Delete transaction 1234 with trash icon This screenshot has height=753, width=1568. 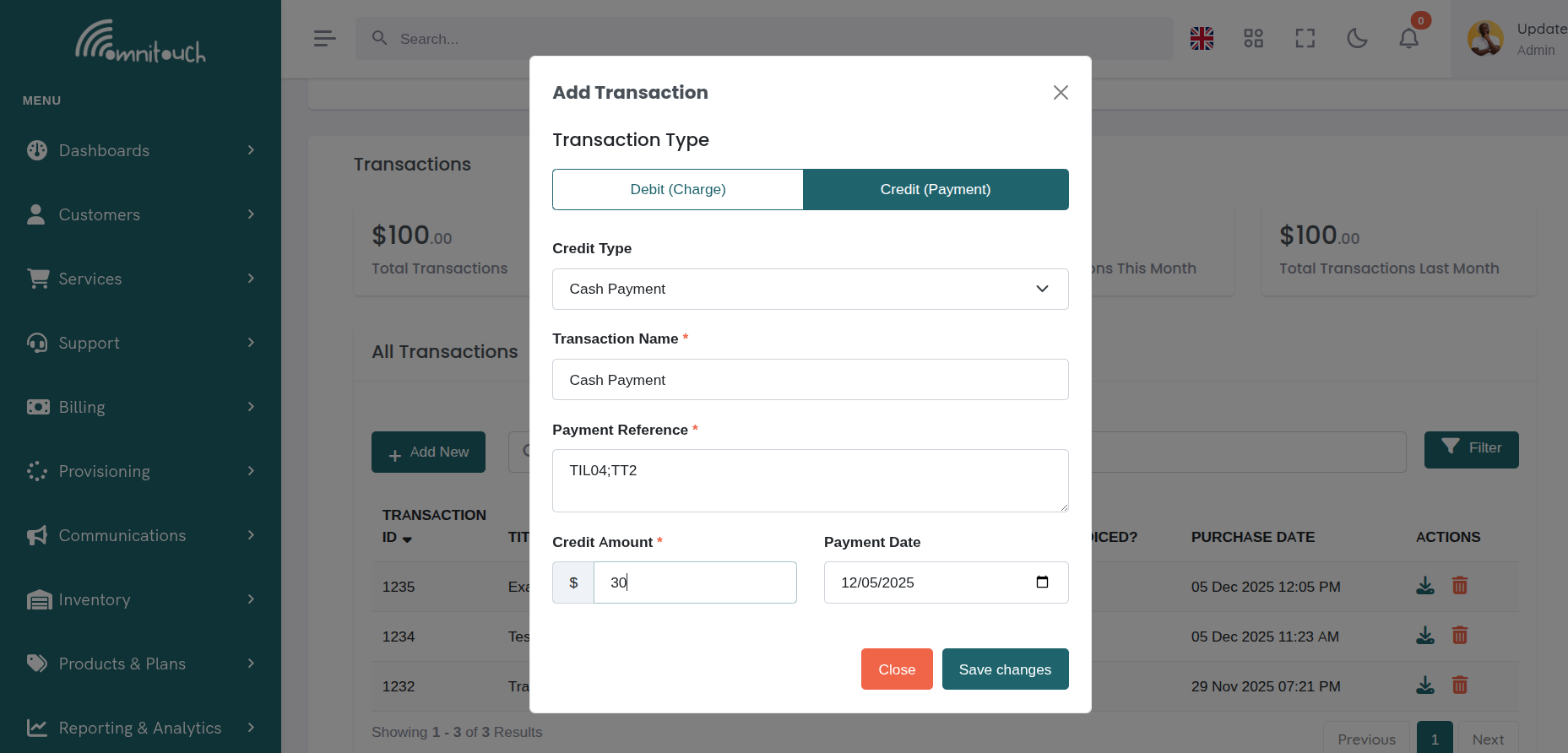(1460, 636)
